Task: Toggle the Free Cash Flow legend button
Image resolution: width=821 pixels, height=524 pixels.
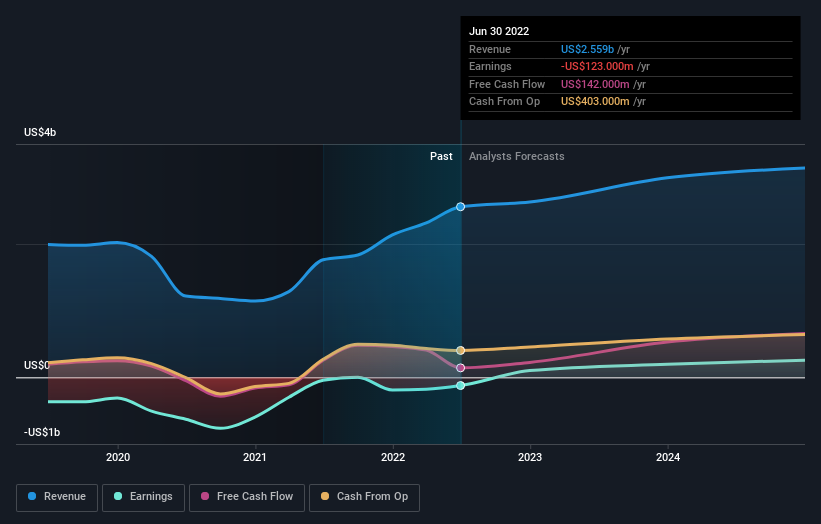Action: [247, 497]
